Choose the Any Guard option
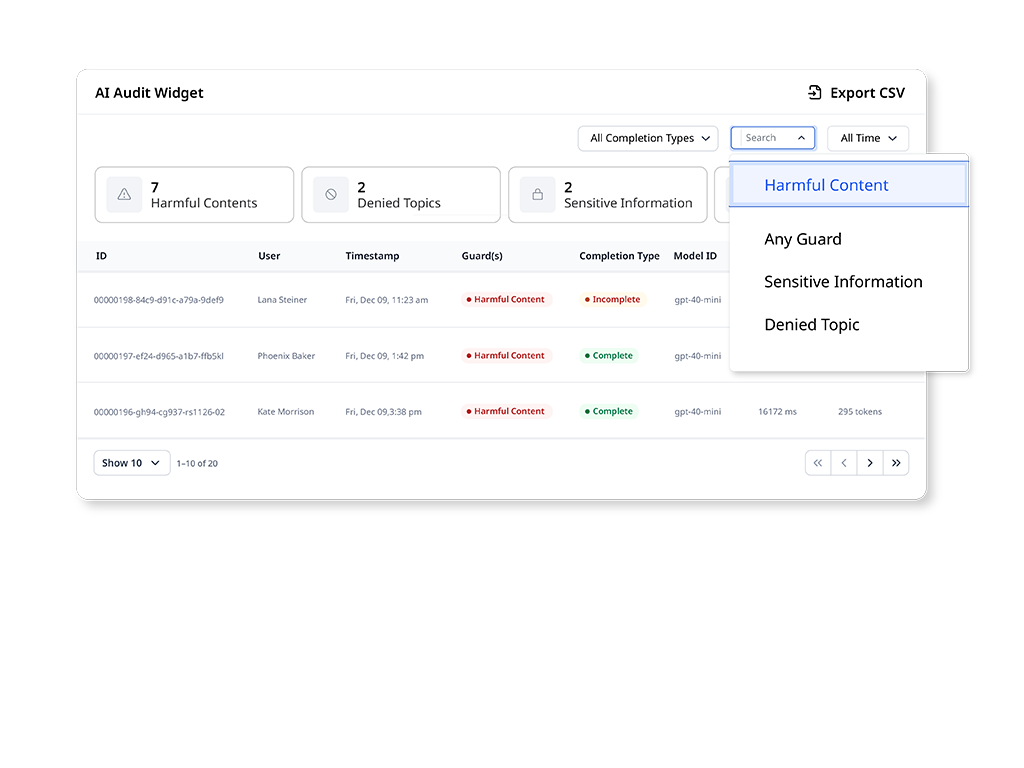This screenshot has width=1024, height=768. click(x=803, y=239)
